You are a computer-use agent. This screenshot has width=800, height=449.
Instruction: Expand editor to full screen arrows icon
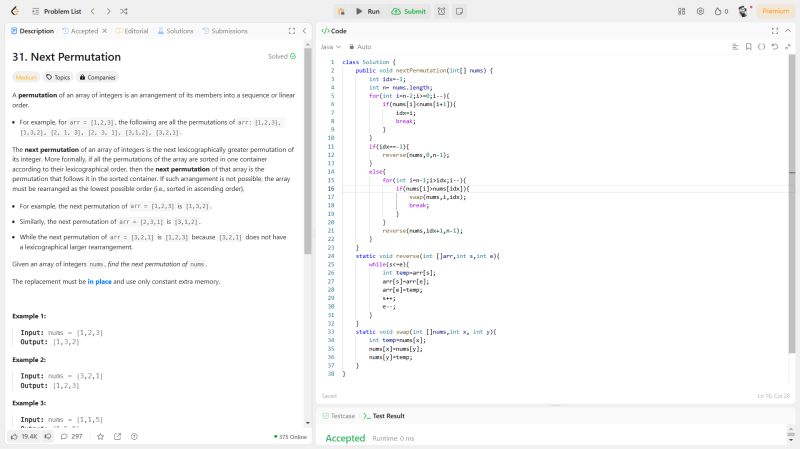tap(787, 47)
